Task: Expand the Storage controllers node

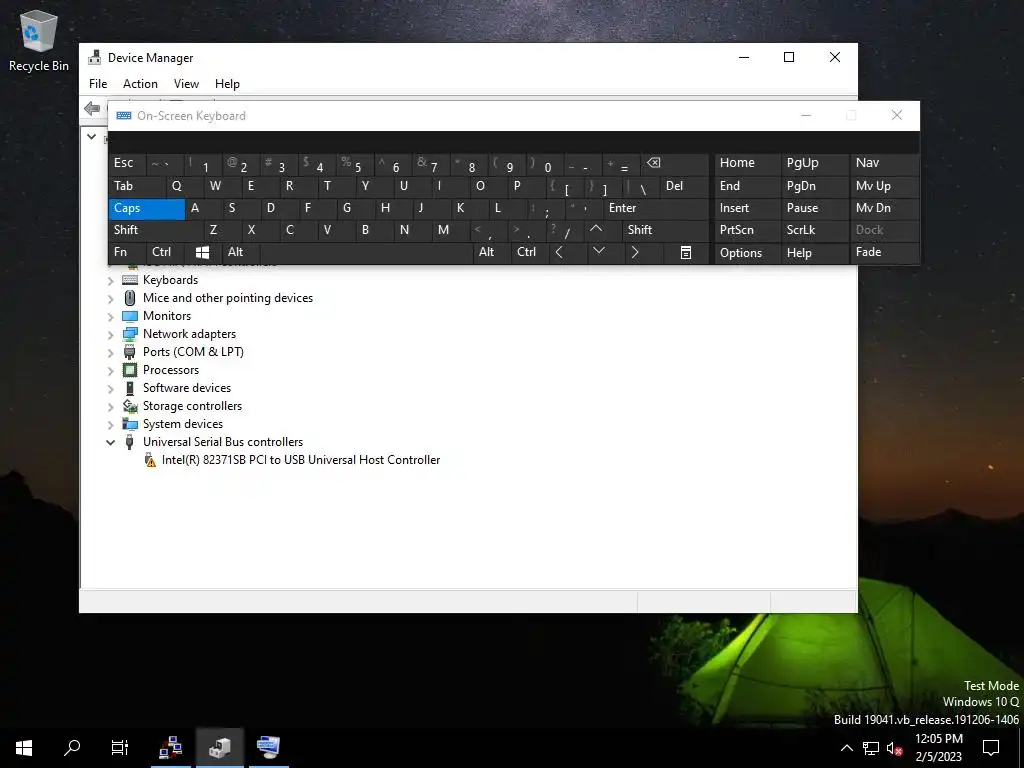Action: 110,407
